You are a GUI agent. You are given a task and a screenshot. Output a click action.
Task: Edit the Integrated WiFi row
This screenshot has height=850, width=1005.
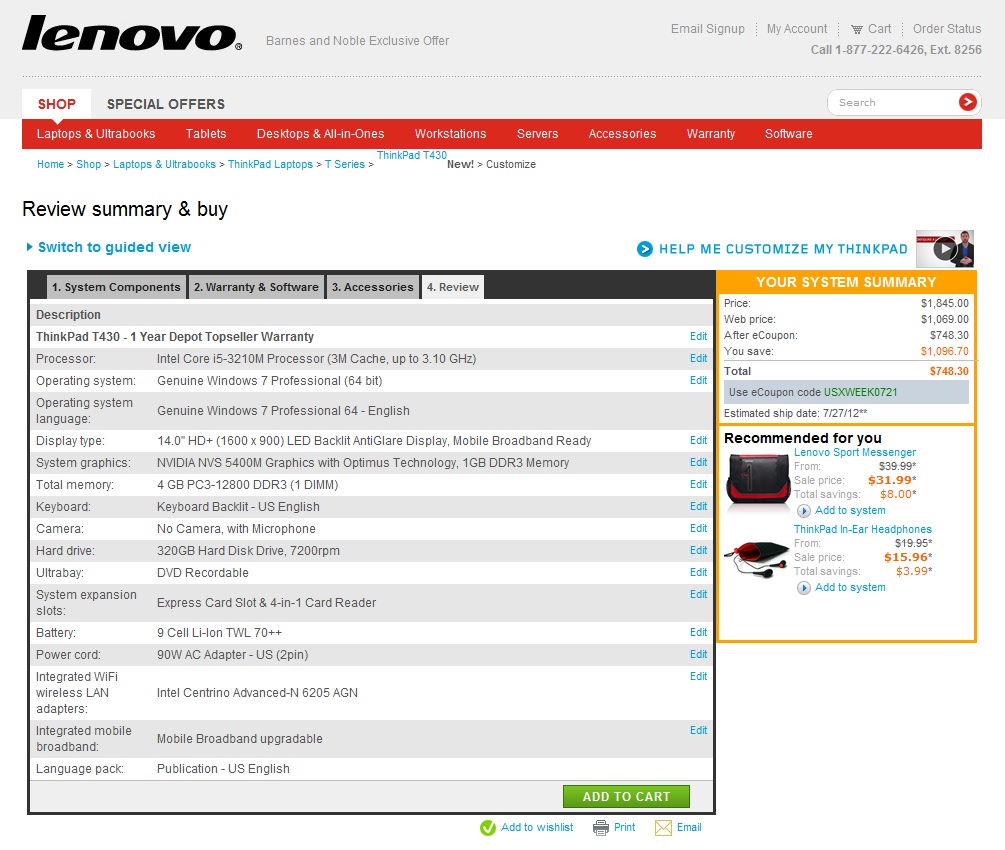click(x=699, y=676)
